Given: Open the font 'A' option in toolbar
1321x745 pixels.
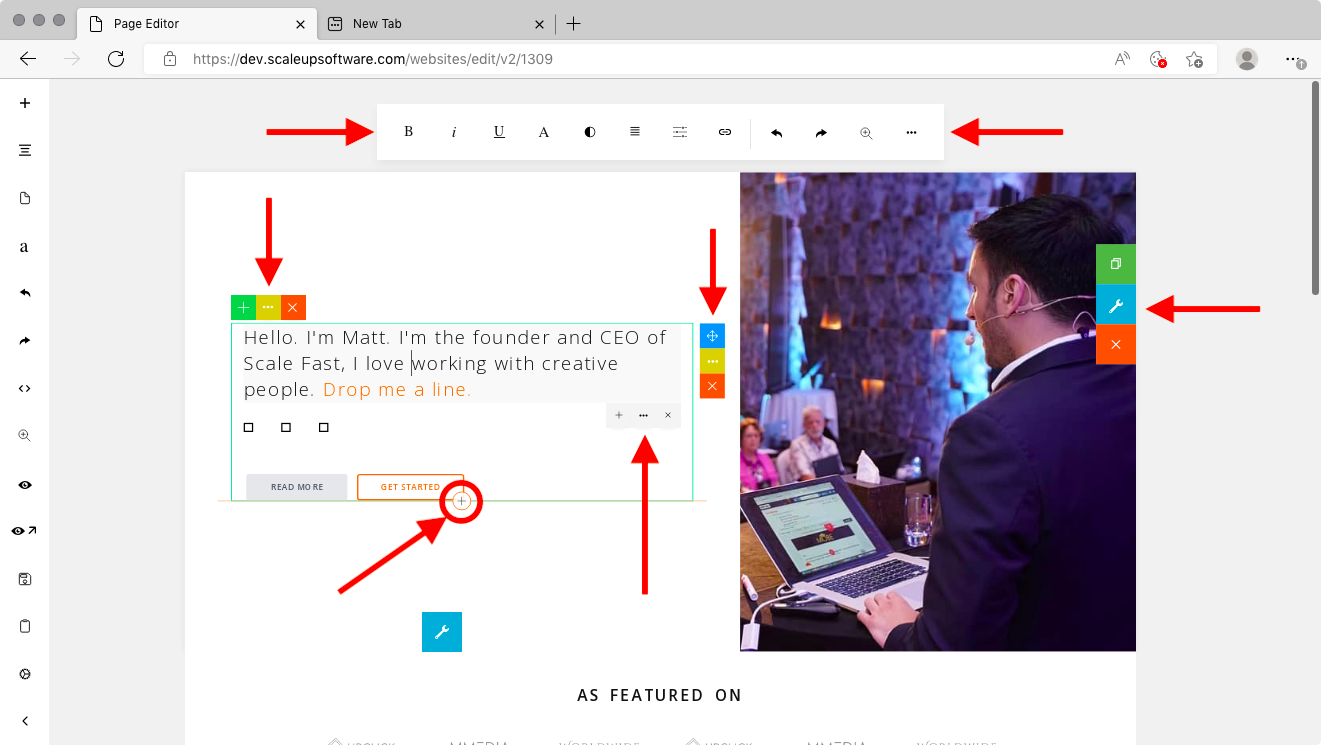Looking at the screenshot, I should click(544, 132).
